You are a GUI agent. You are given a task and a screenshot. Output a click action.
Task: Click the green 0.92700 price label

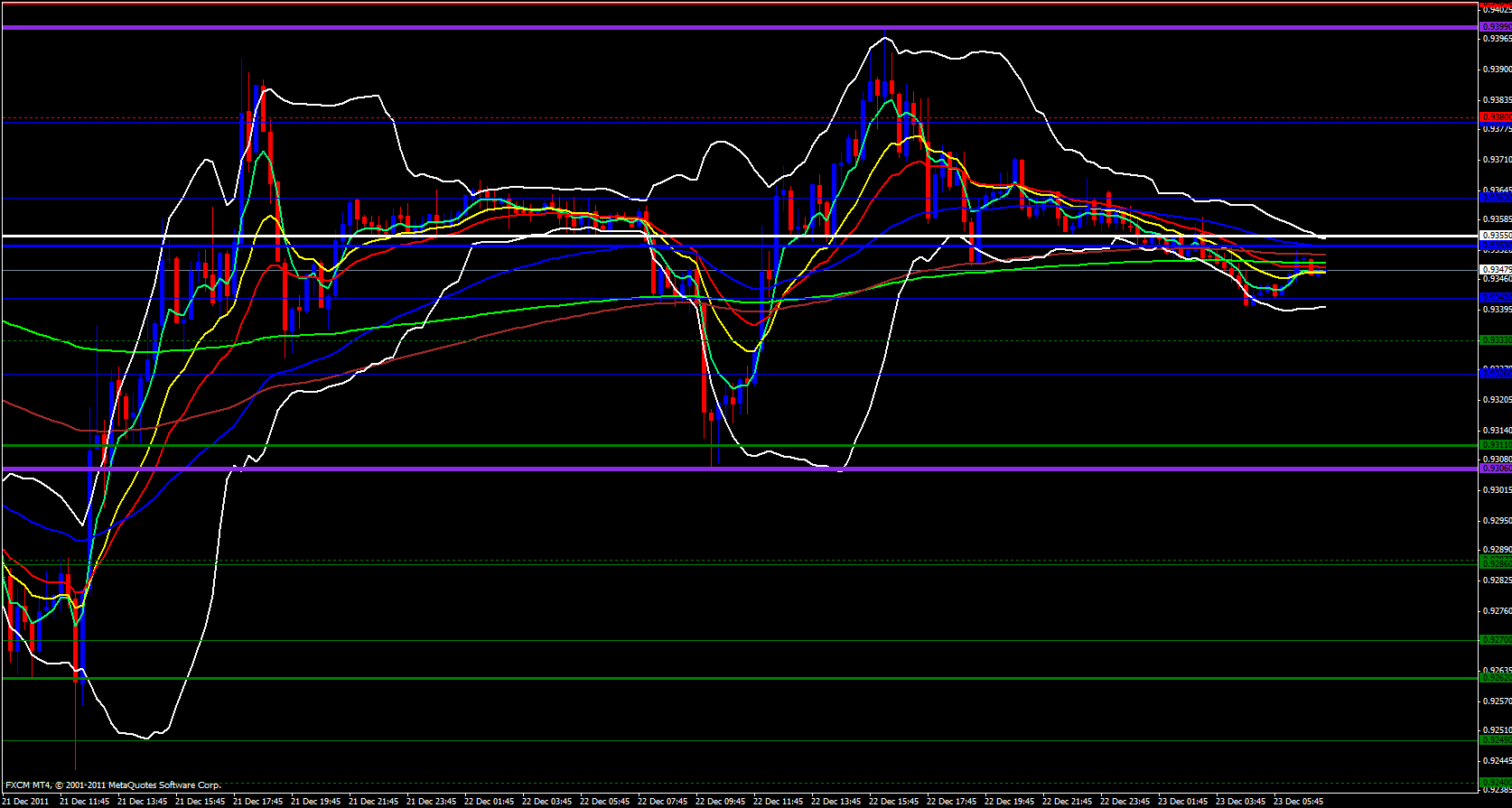[x=1496, y=640]
